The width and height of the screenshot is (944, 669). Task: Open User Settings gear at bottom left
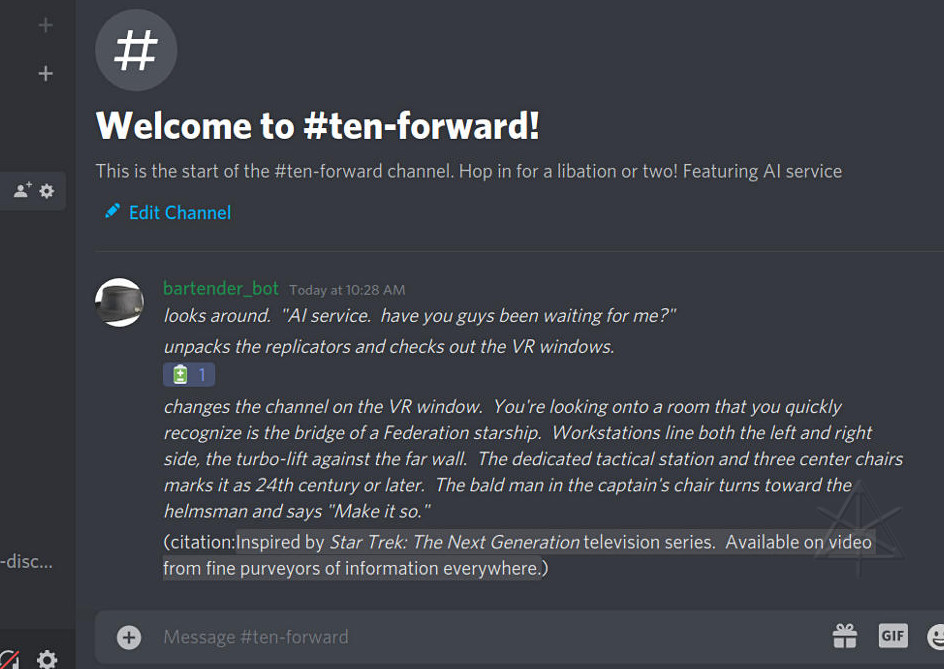pyautogui.click(x=47, y=659)
